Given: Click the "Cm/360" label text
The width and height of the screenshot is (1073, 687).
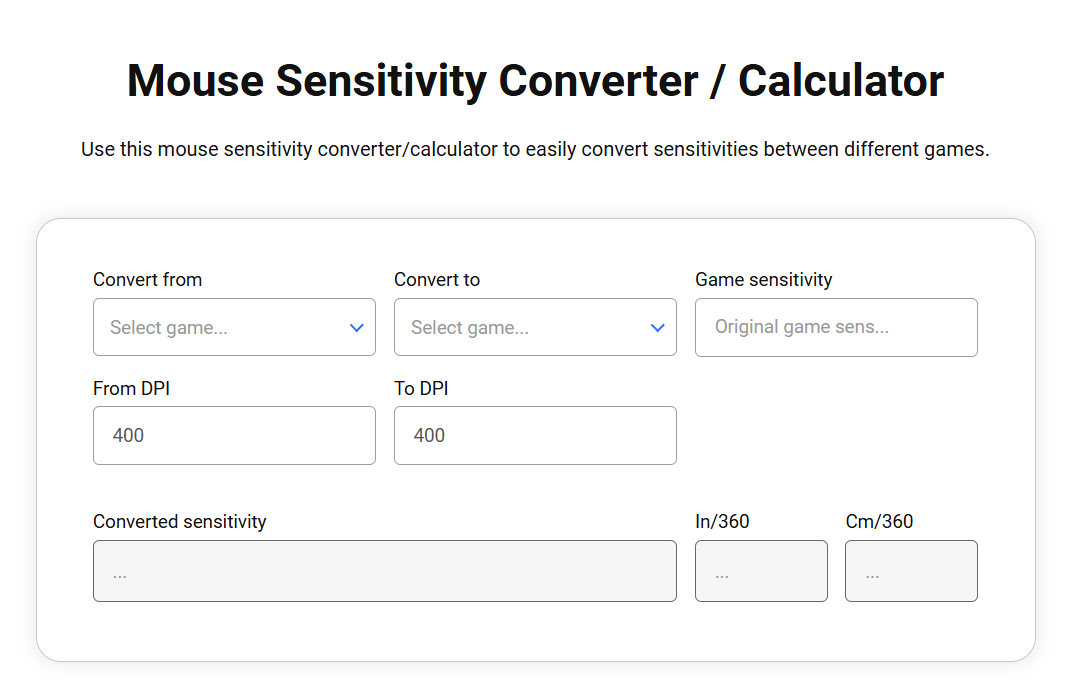Looking at the screenshot, I should tap(879, 521).
